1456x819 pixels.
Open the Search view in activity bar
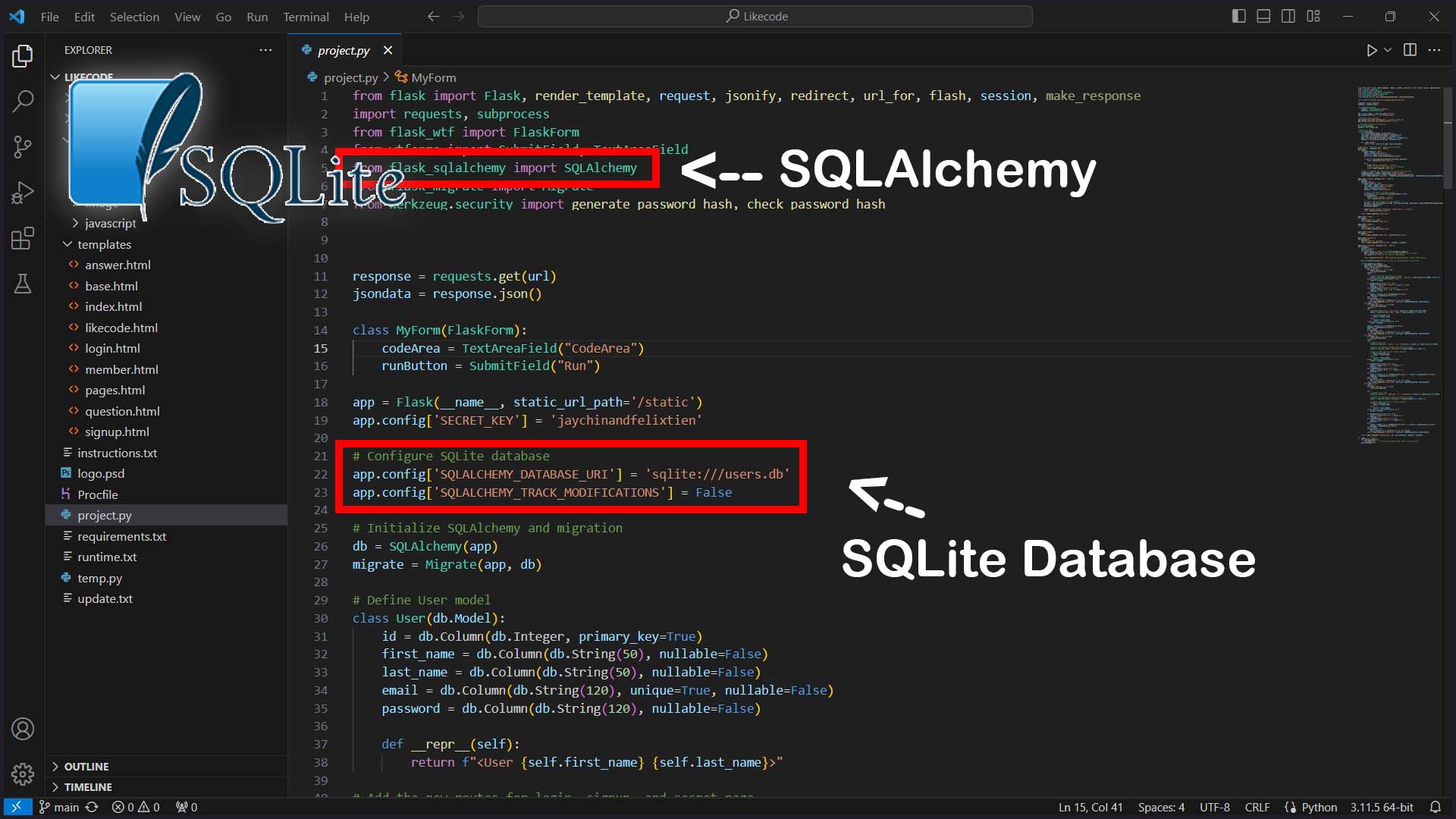[23, 100]
